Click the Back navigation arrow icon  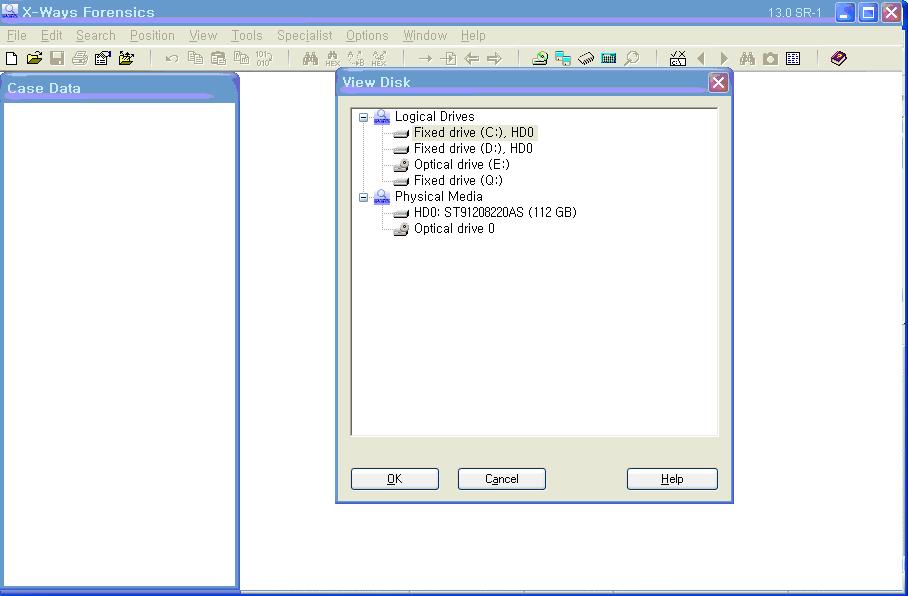[471, 58]
